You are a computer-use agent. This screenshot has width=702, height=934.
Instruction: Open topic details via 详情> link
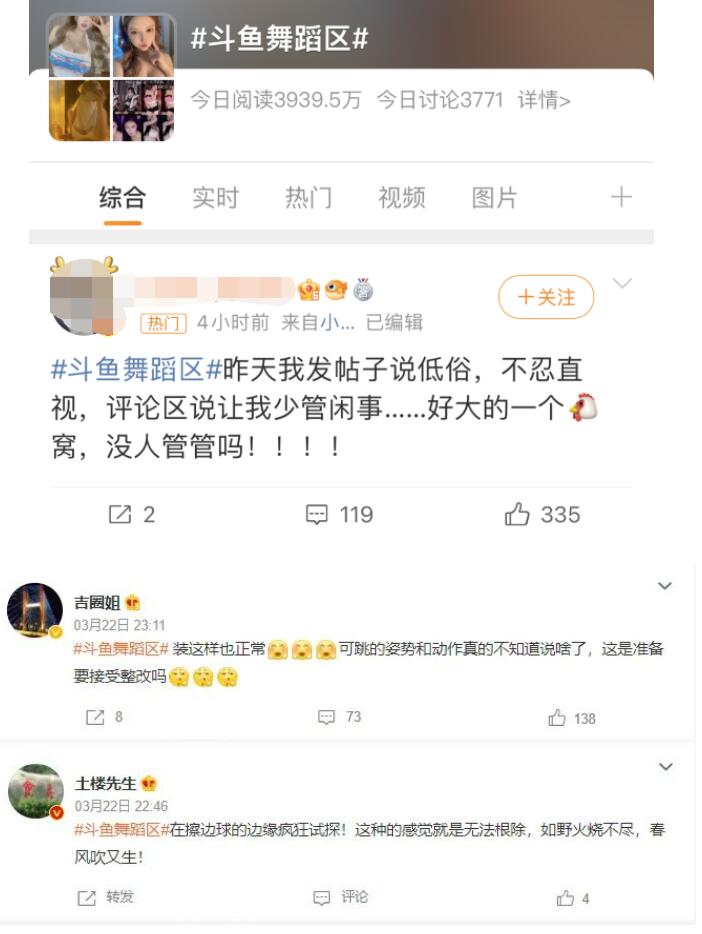[544, 100]
